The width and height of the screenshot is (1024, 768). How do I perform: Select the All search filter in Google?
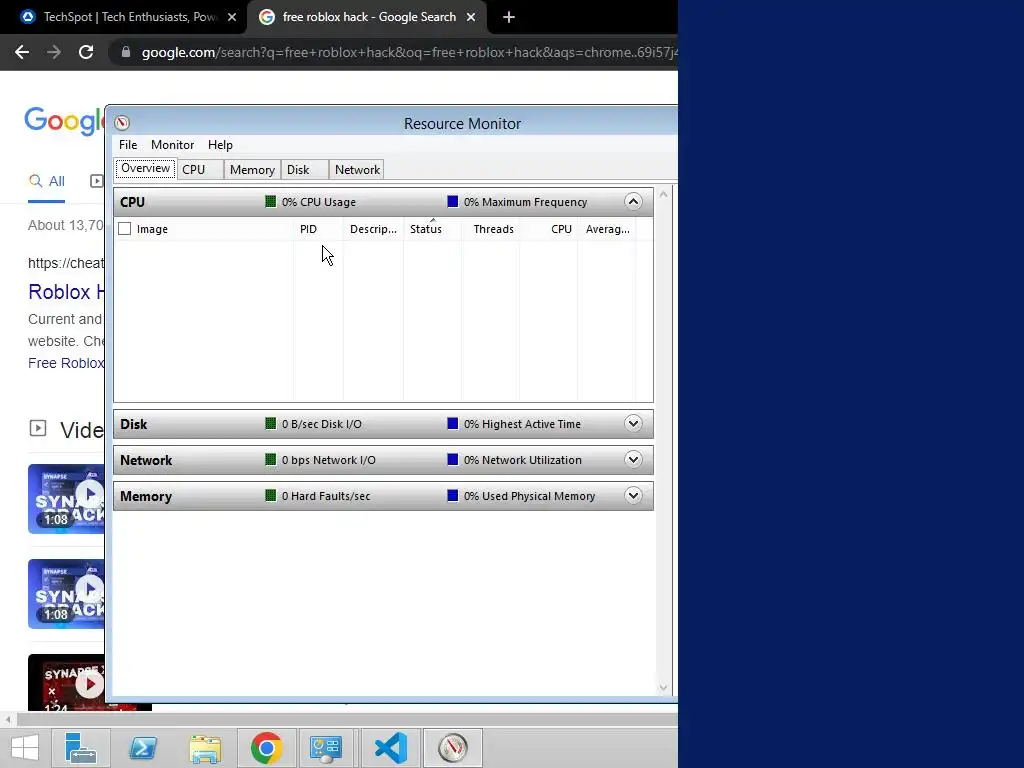[x=46, y=182]
